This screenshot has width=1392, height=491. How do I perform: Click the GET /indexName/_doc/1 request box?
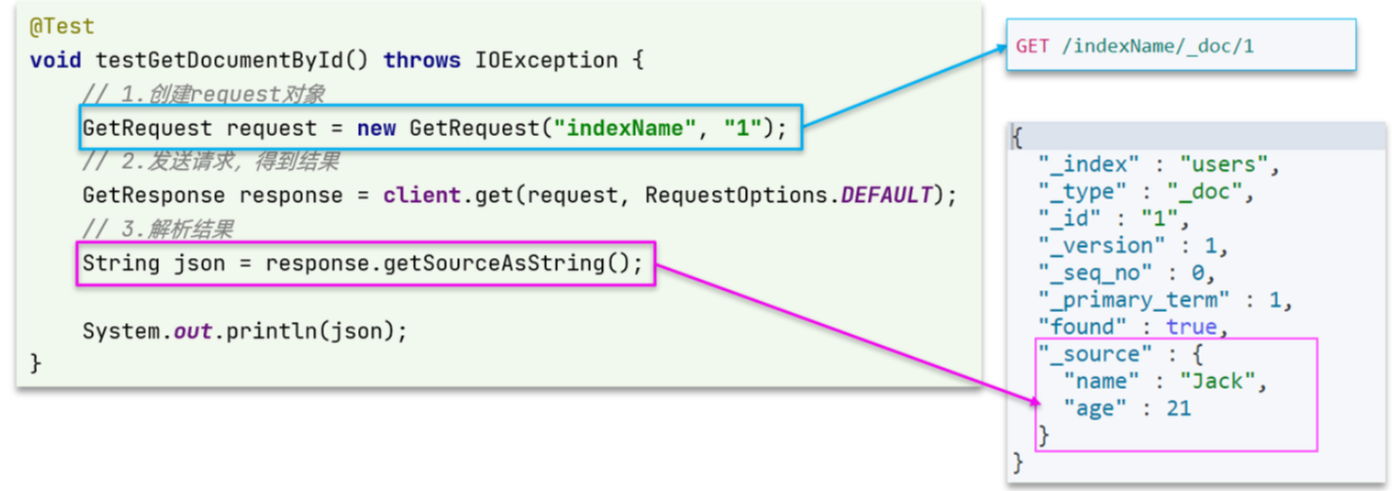[1180, 46]
